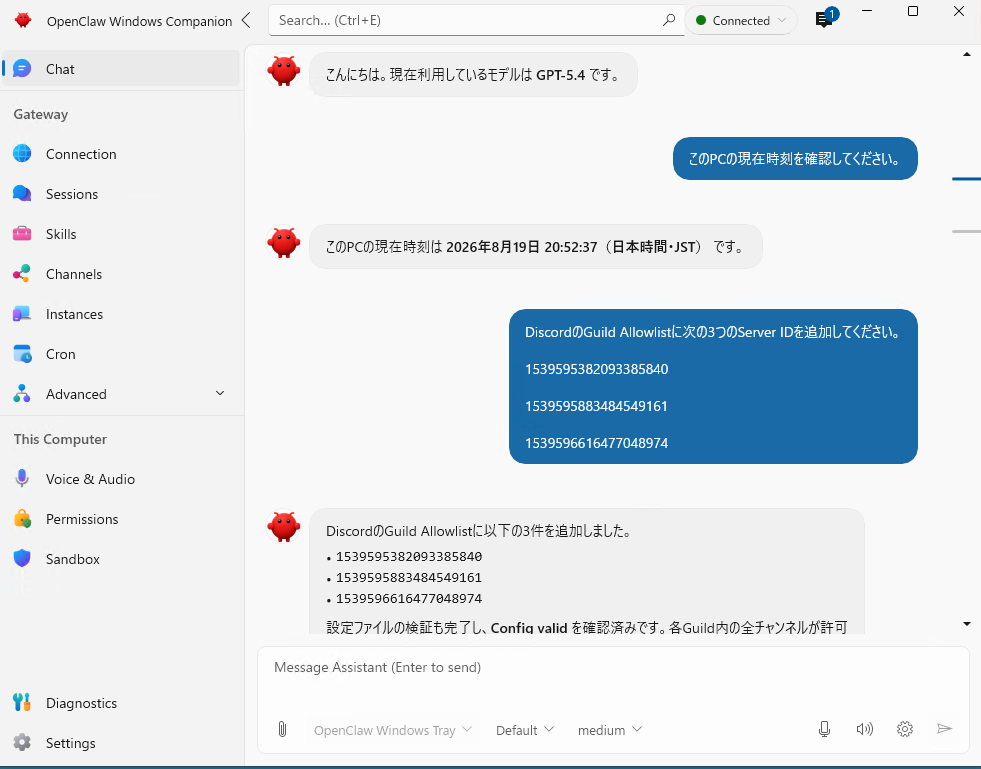Click ID 1539596616477048974 in the blue user message

pyautogui.click(x=596, y=442)
